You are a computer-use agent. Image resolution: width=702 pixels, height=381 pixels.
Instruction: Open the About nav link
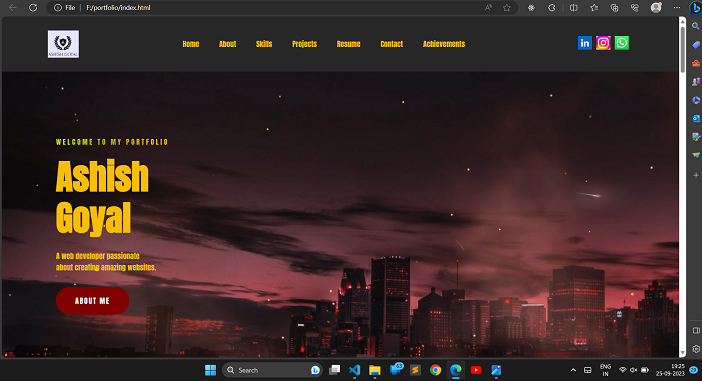(x=227, y=44)
